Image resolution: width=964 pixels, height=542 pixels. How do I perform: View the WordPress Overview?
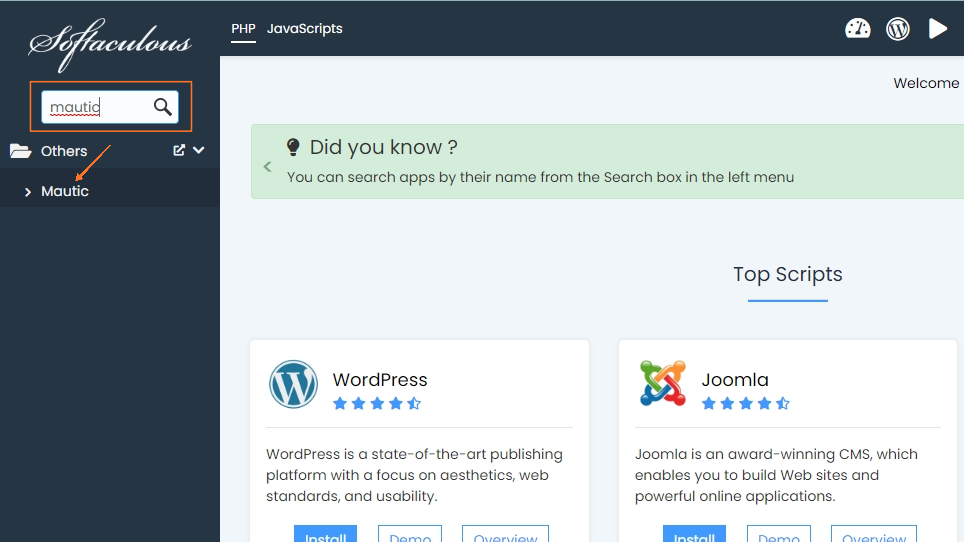505,533
